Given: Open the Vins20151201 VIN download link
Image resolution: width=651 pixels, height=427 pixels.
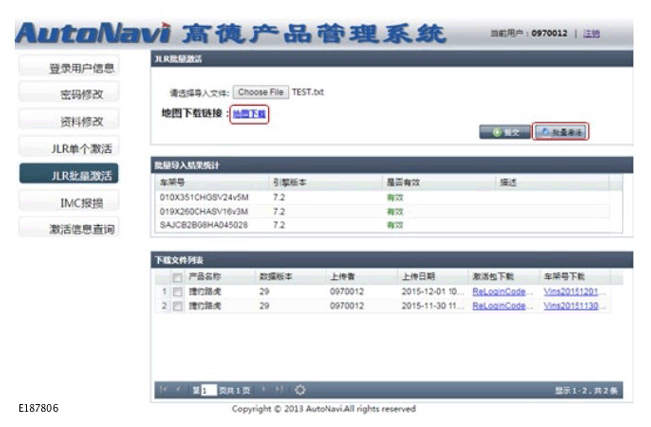Looking at the screenshot, I should pos(571,292).
